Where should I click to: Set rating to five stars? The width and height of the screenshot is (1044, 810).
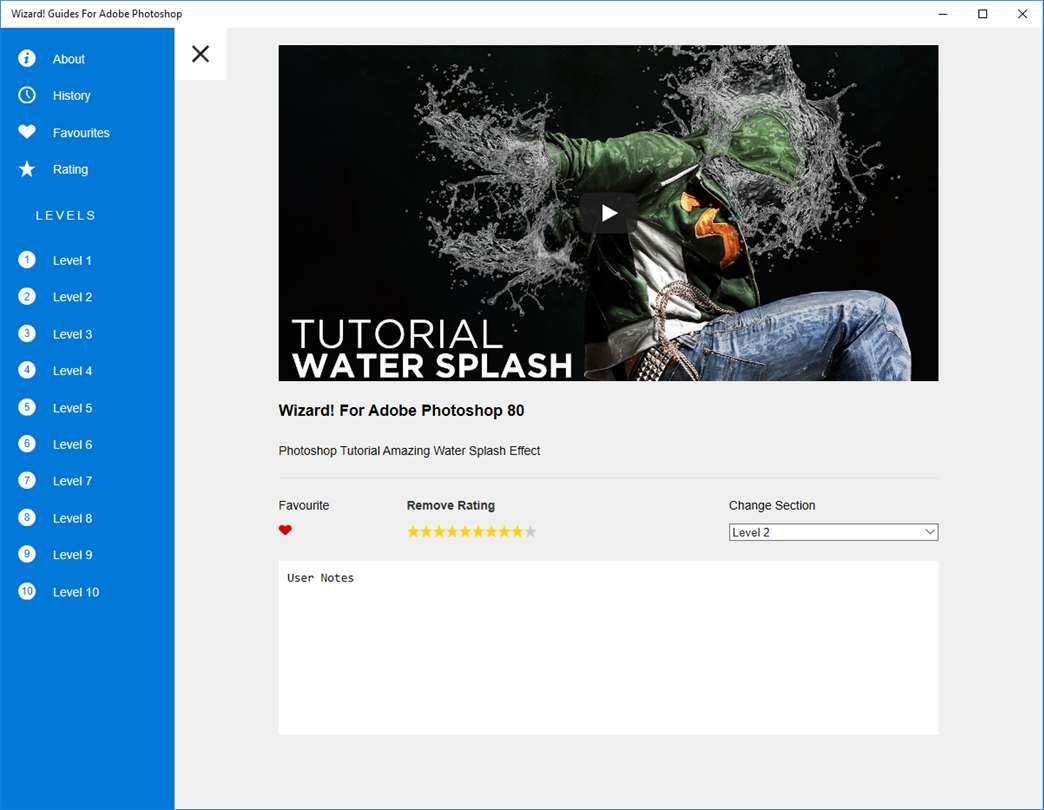point(465,531)
